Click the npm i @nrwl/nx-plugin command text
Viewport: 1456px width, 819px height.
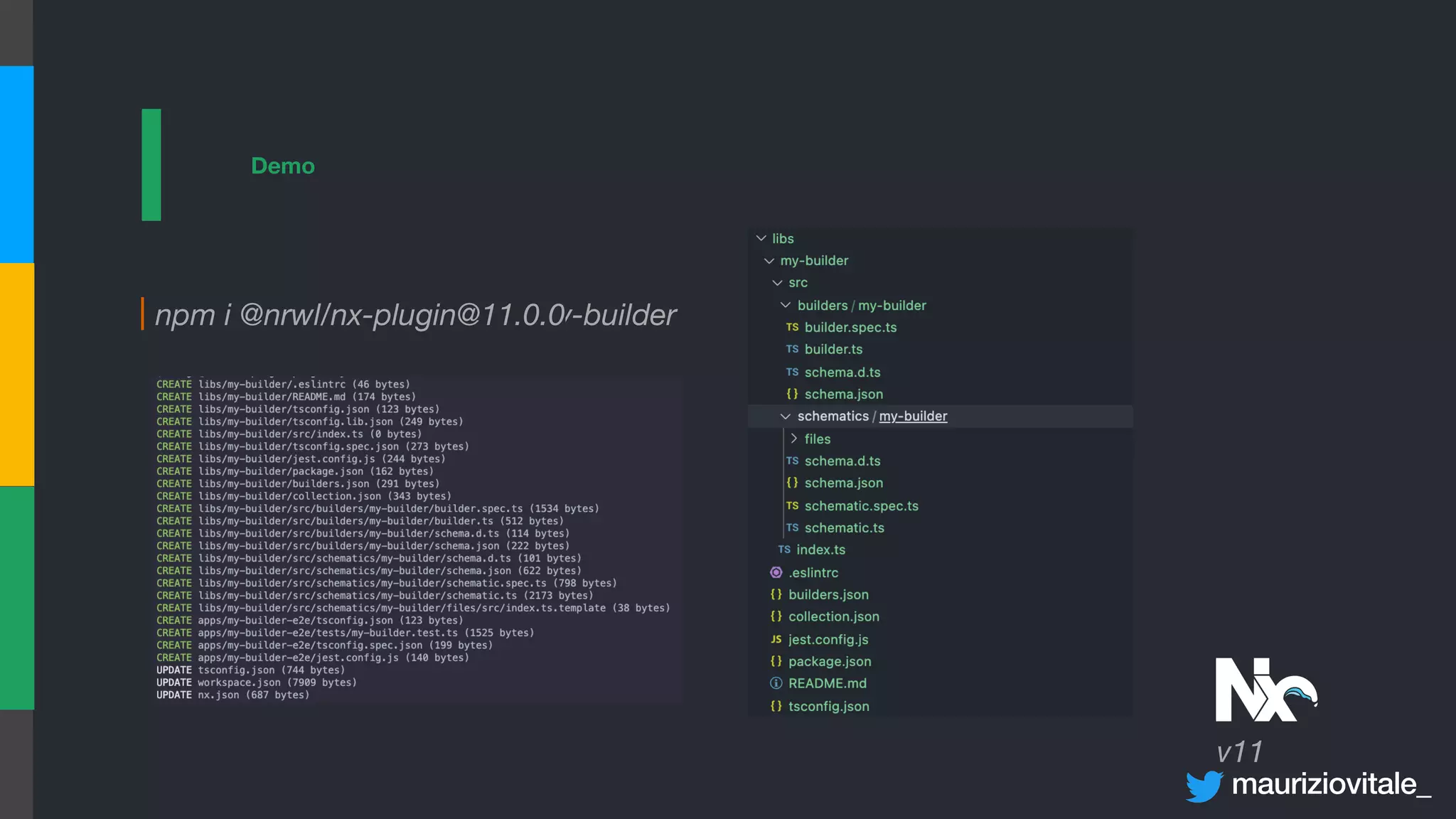pos(415,315)
